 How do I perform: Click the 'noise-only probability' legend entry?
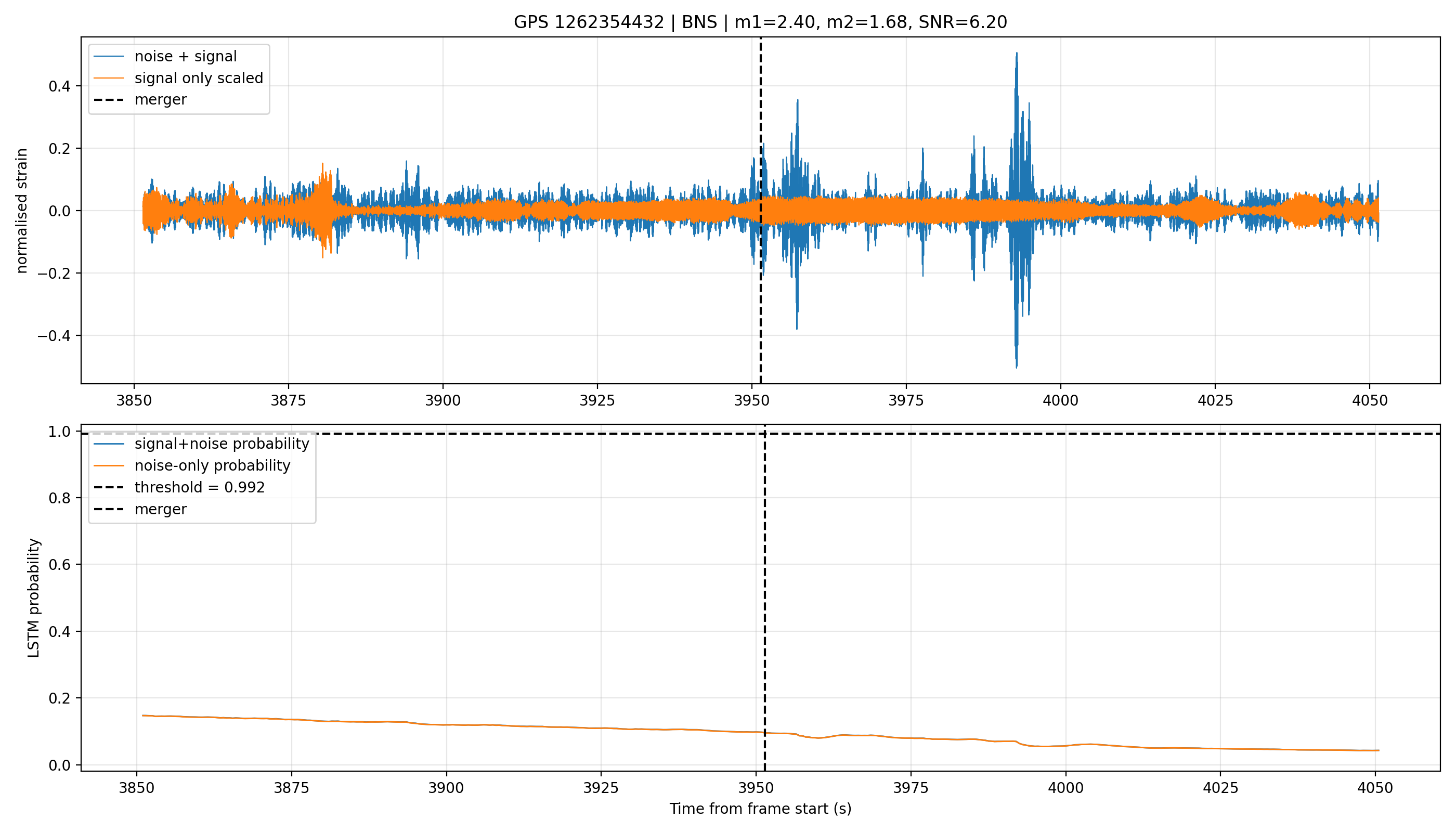tap(192, 466)
